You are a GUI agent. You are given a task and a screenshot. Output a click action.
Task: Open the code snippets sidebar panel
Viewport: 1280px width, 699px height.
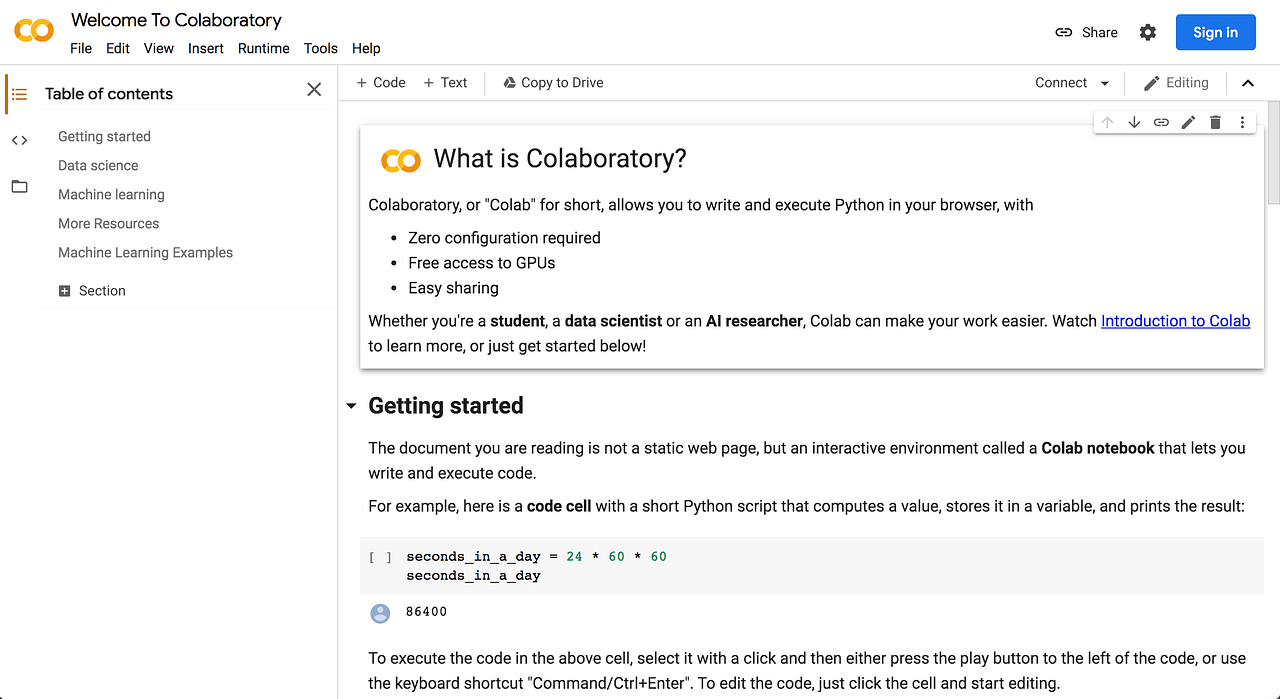click(x=18, y=140)
